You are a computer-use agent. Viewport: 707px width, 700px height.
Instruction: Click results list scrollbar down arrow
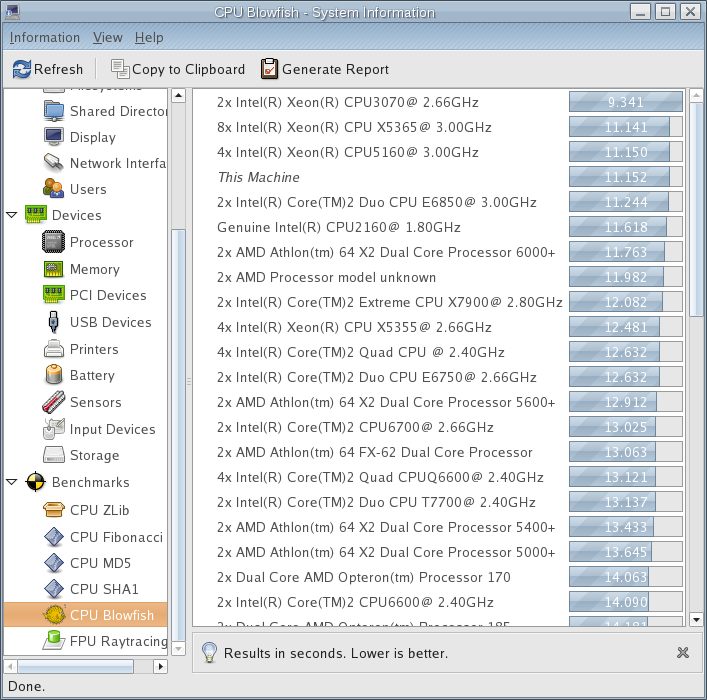(x=696, y=619)
